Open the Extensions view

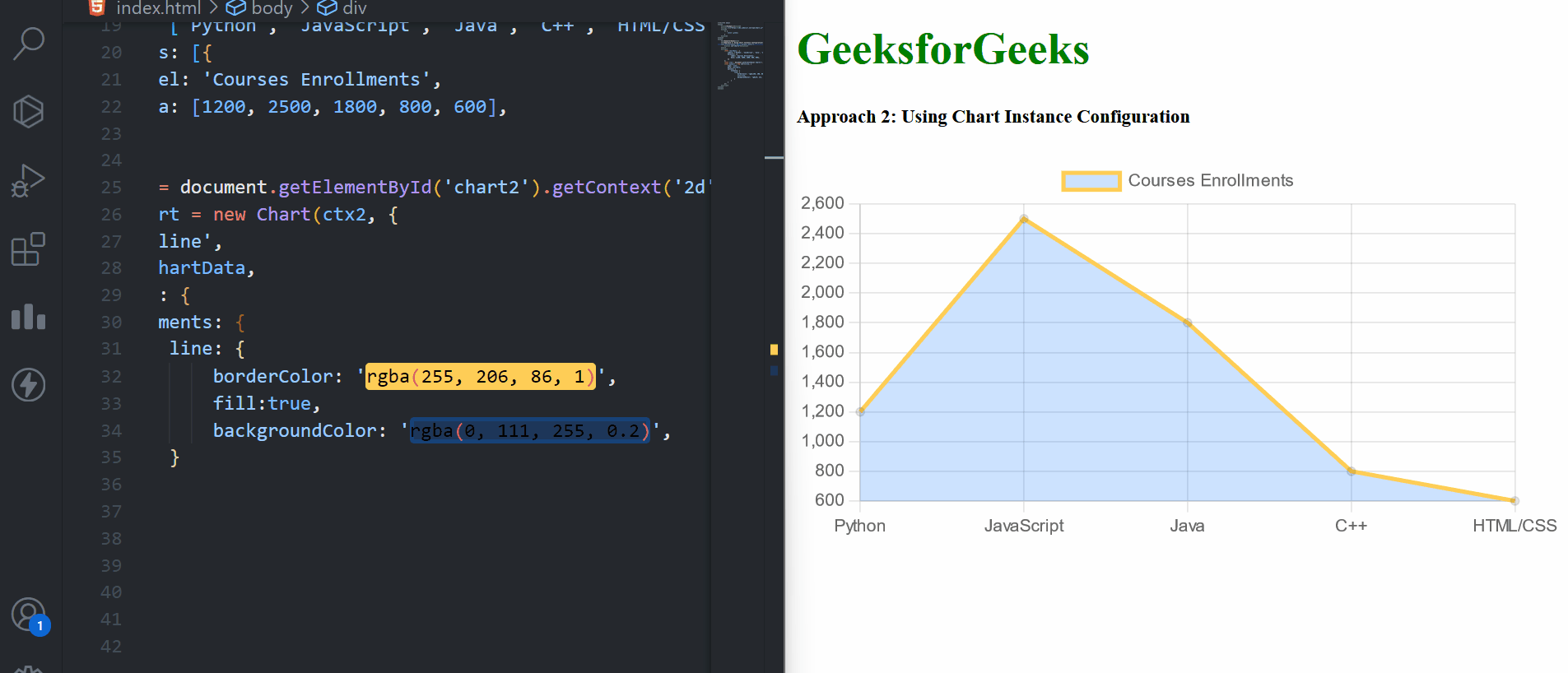[x=29, y=248]
